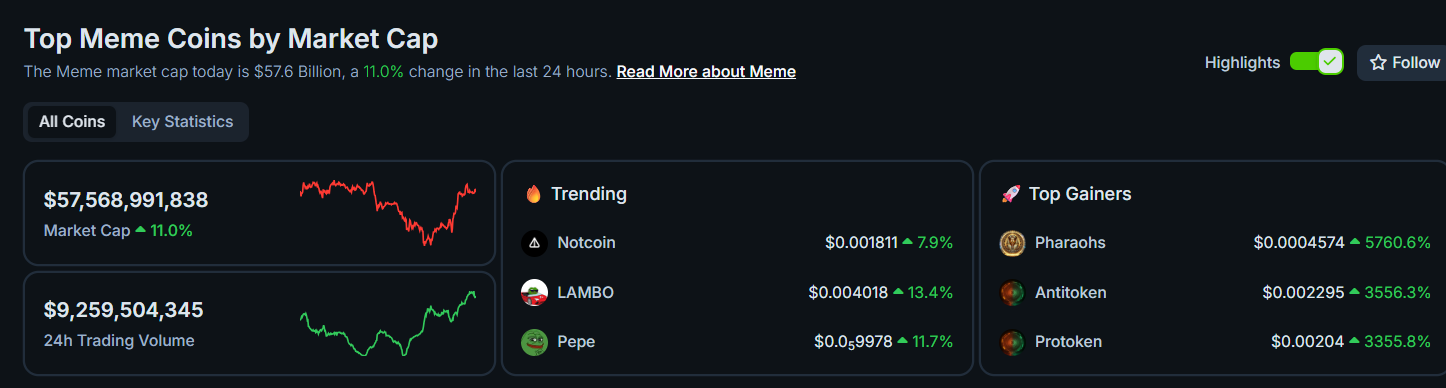The image size is (1446, 388).
Task: Click the Pharaohs gold coin icon
Action: (1012, 243)
